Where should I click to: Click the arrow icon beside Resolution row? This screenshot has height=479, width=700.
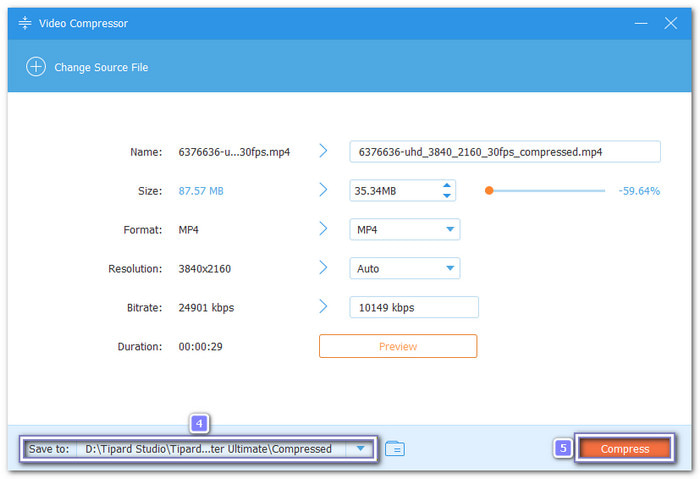323,268
